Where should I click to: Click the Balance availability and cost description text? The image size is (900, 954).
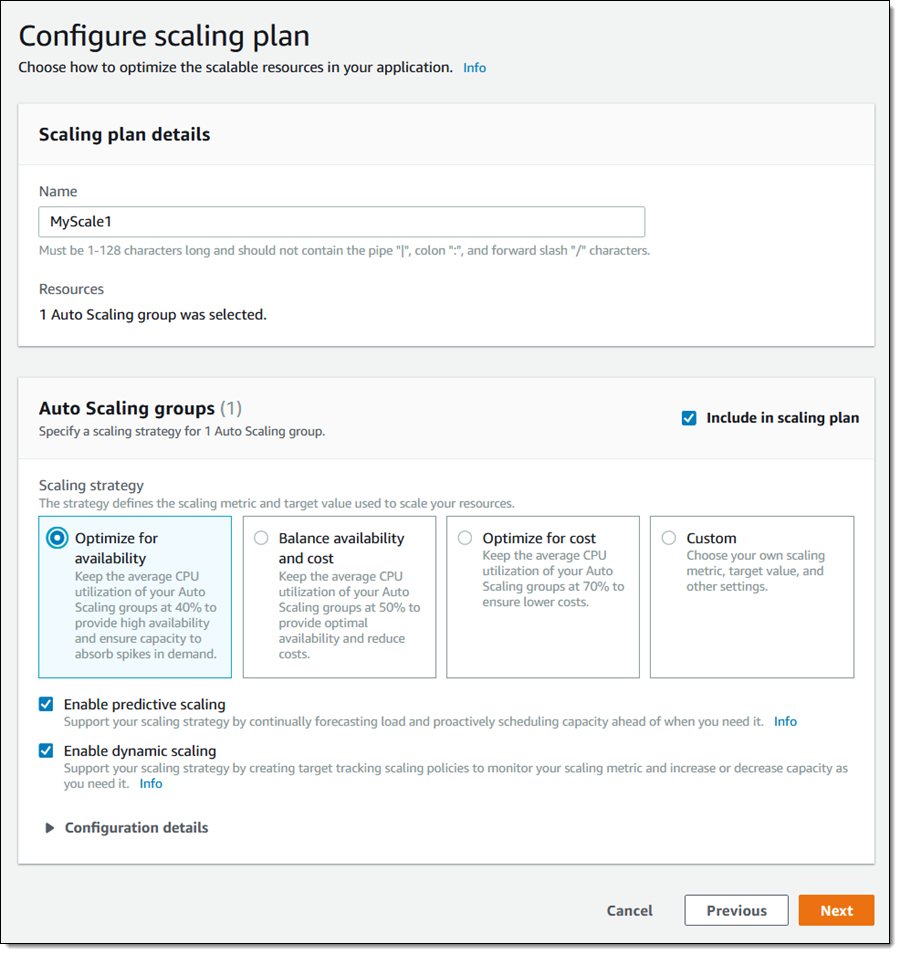(348, 616)
